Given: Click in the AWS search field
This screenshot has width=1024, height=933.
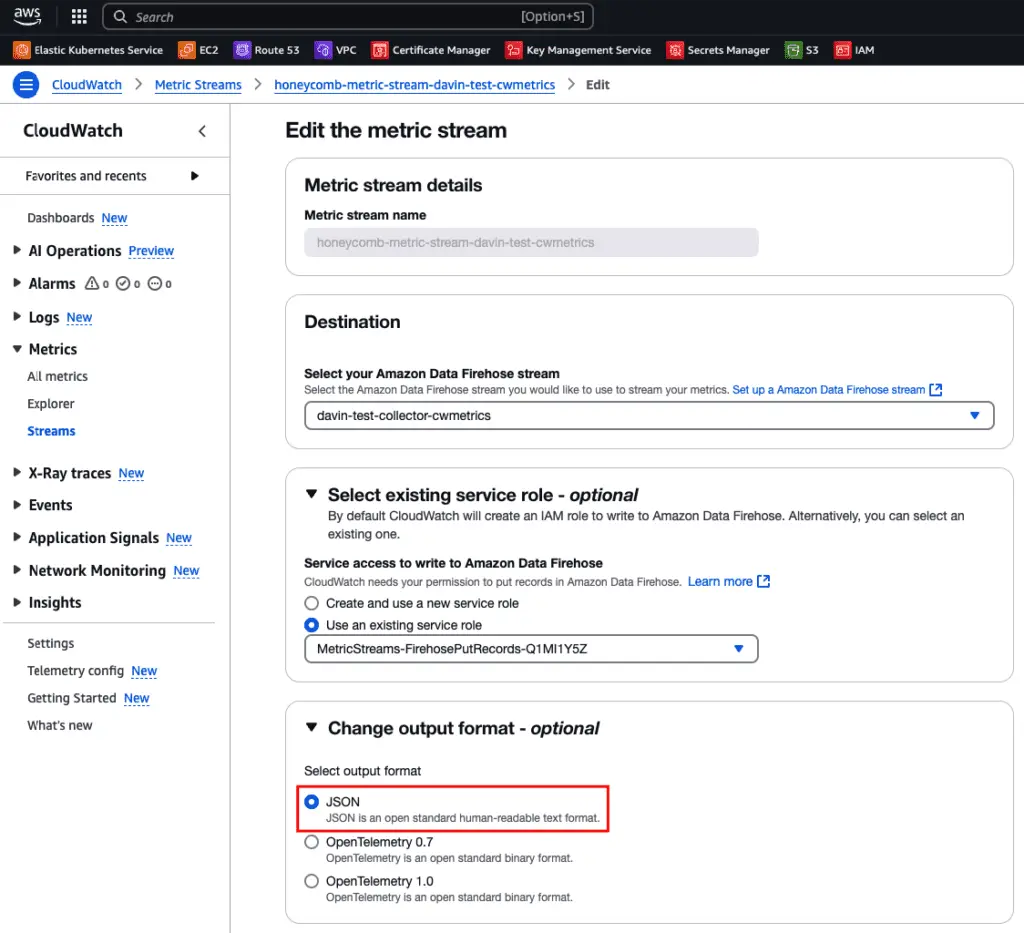Looking at the screenshot, I should (x=320, y=17).
